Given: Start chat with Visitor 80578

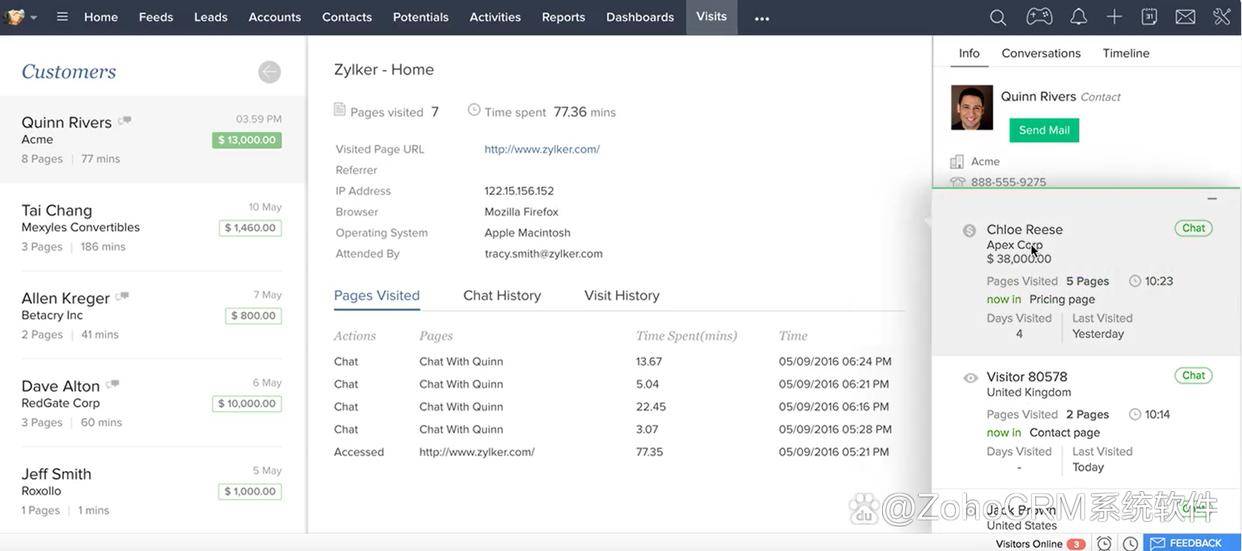Looking at the screenshot, I should pos(1194,376).
